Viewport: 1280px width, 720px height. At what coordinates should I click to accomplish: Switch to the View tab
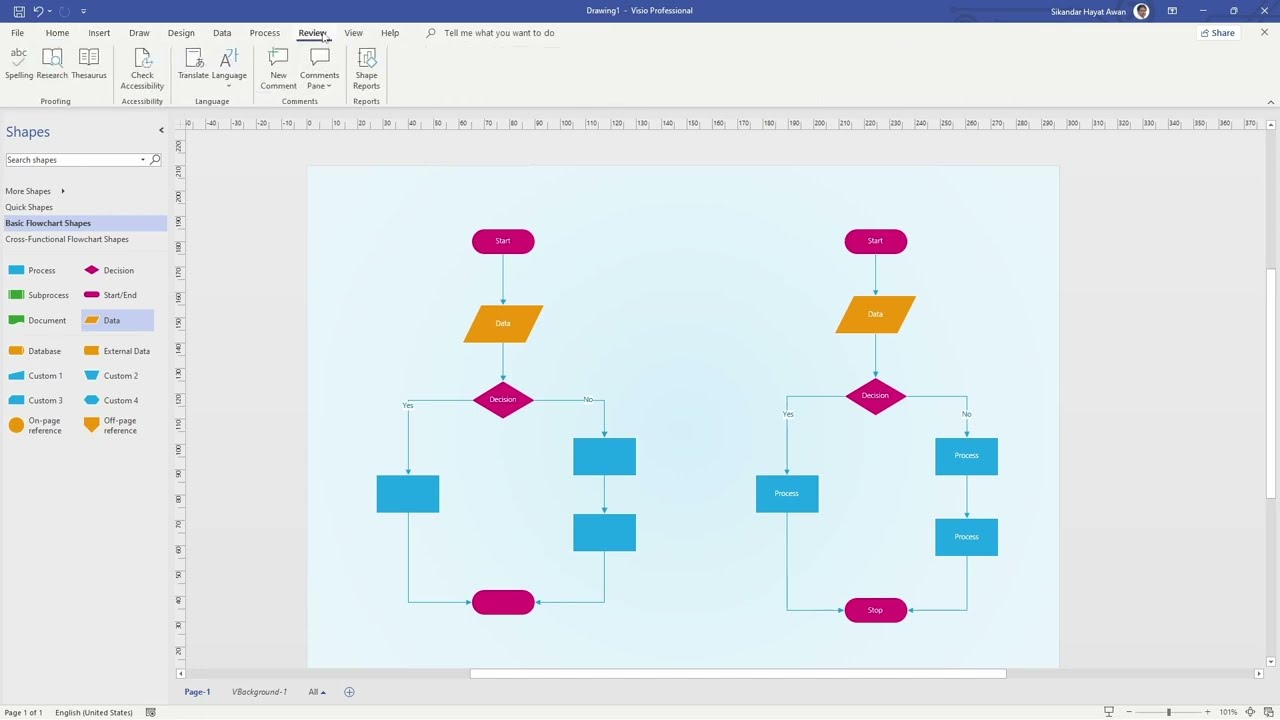(x=353, y=33)
